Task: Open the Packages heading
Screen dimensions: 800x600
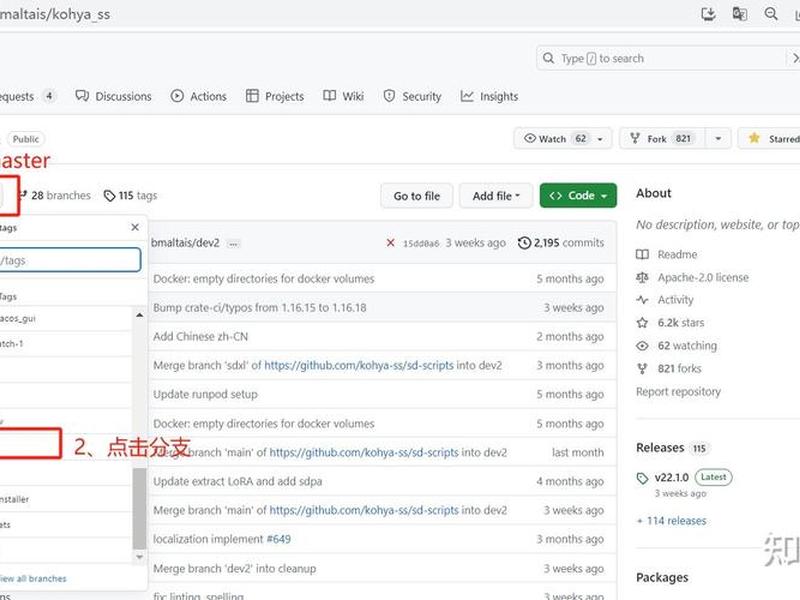Action: [x=662, y=577]
